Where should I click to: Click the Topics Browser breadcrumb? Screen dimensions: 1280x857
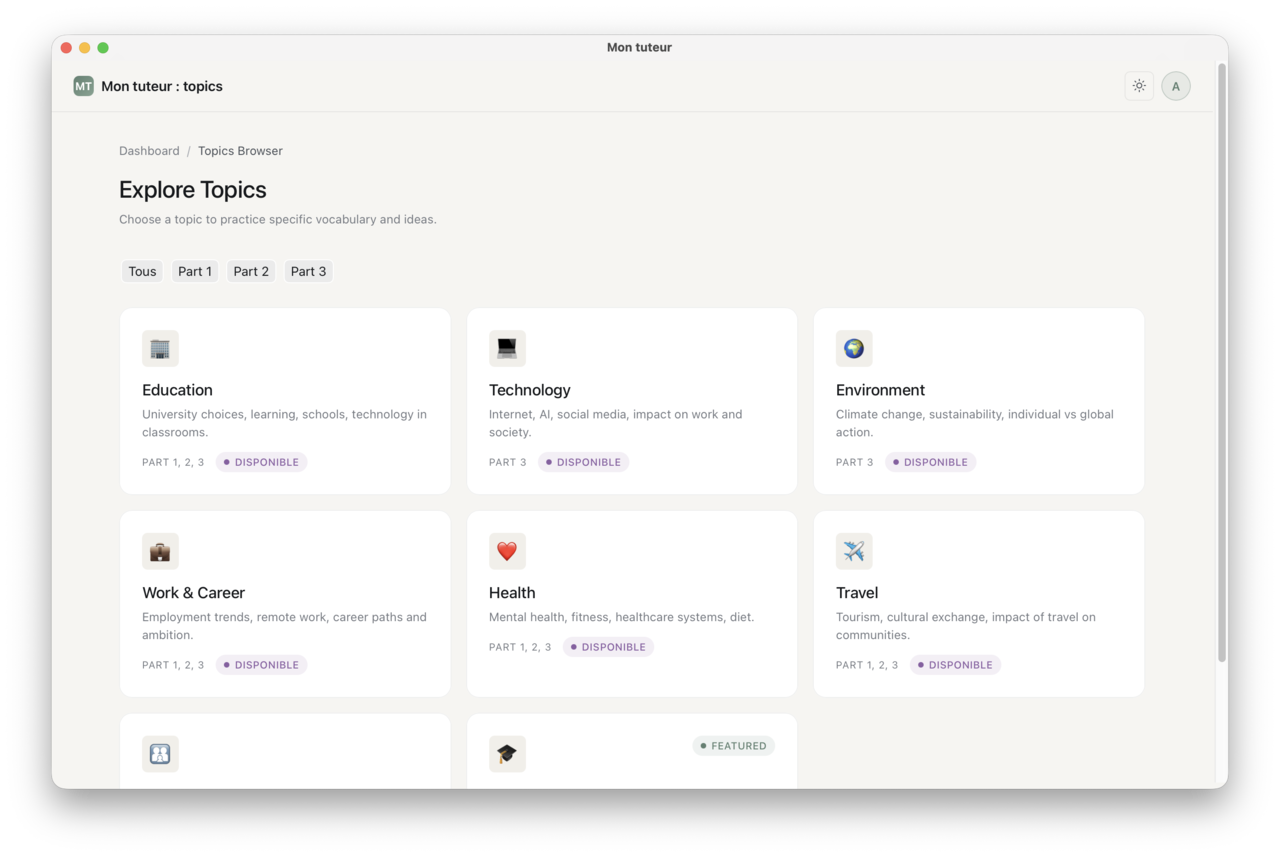(x=240, y=151)
